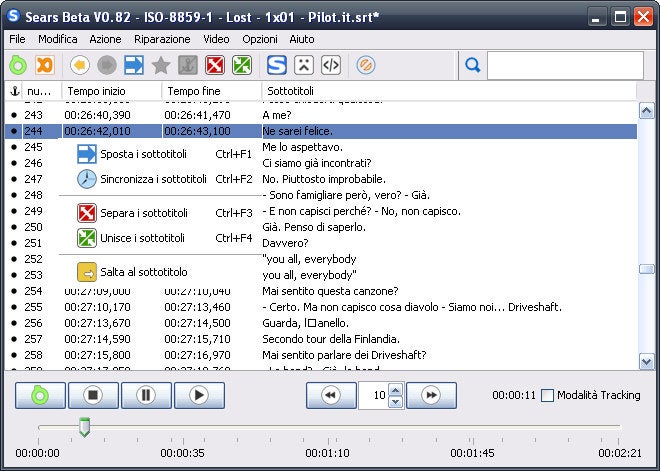
Task: Click the search text field
Action: pos(565,66)
